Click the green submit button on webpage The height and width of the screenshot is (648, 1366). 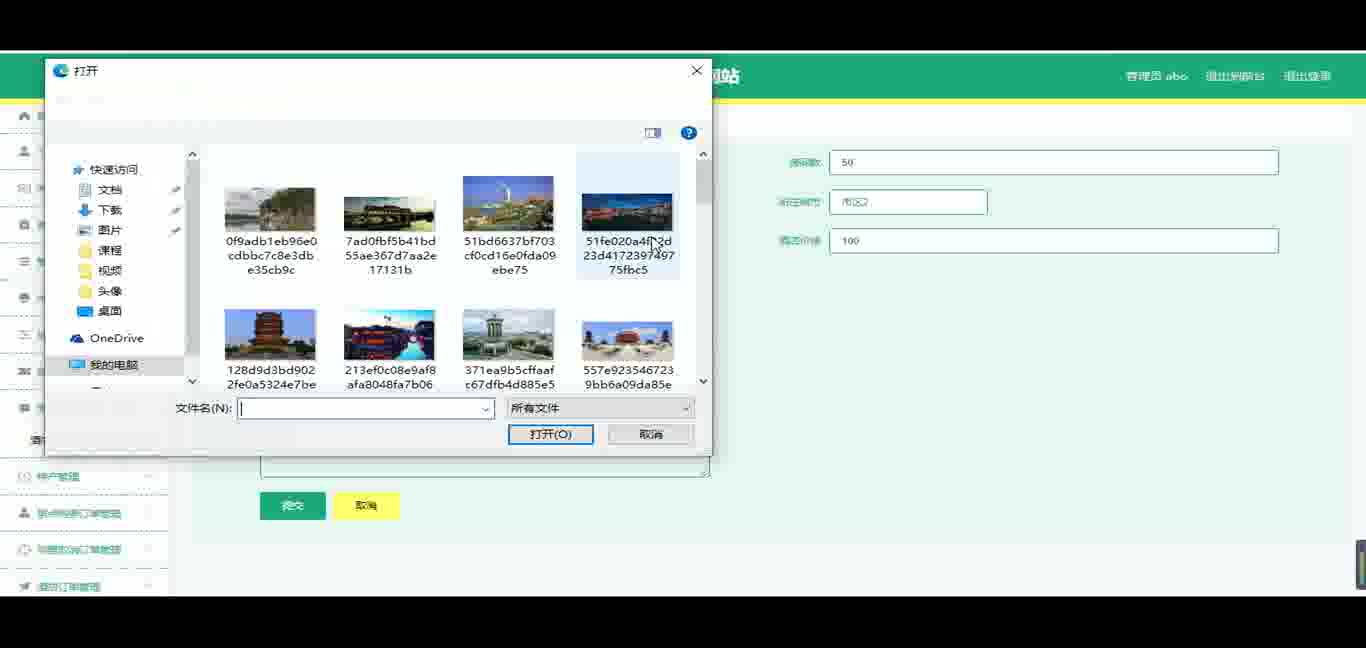(293, 506)
